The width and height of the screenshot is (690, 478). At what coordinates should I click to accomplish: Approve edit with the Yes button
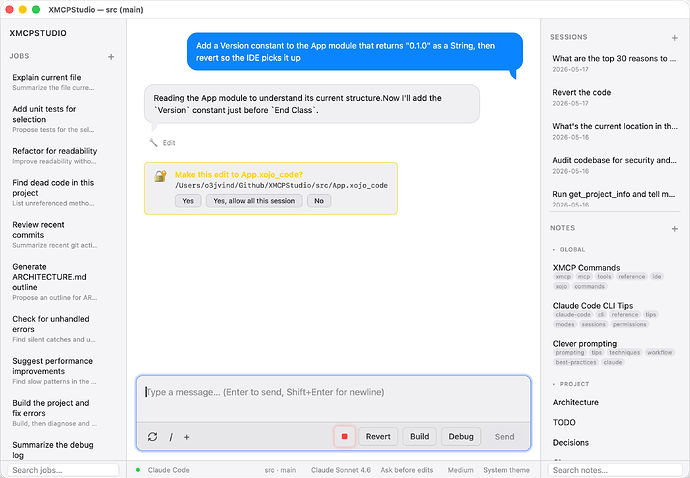click(188, 201)
